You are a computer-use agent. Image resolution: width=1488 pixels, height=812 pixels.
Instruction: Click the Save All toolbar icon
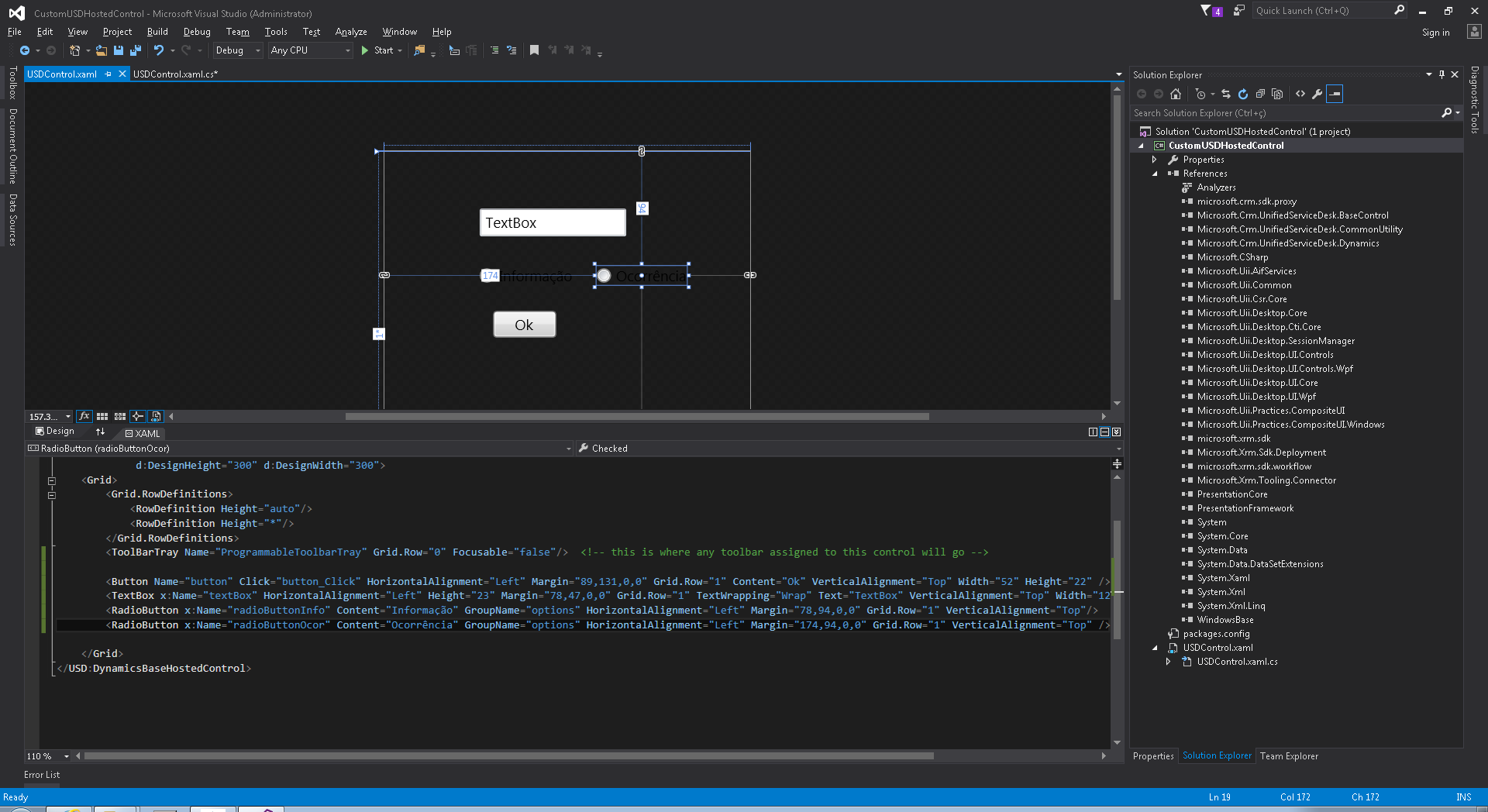point(136,50)
